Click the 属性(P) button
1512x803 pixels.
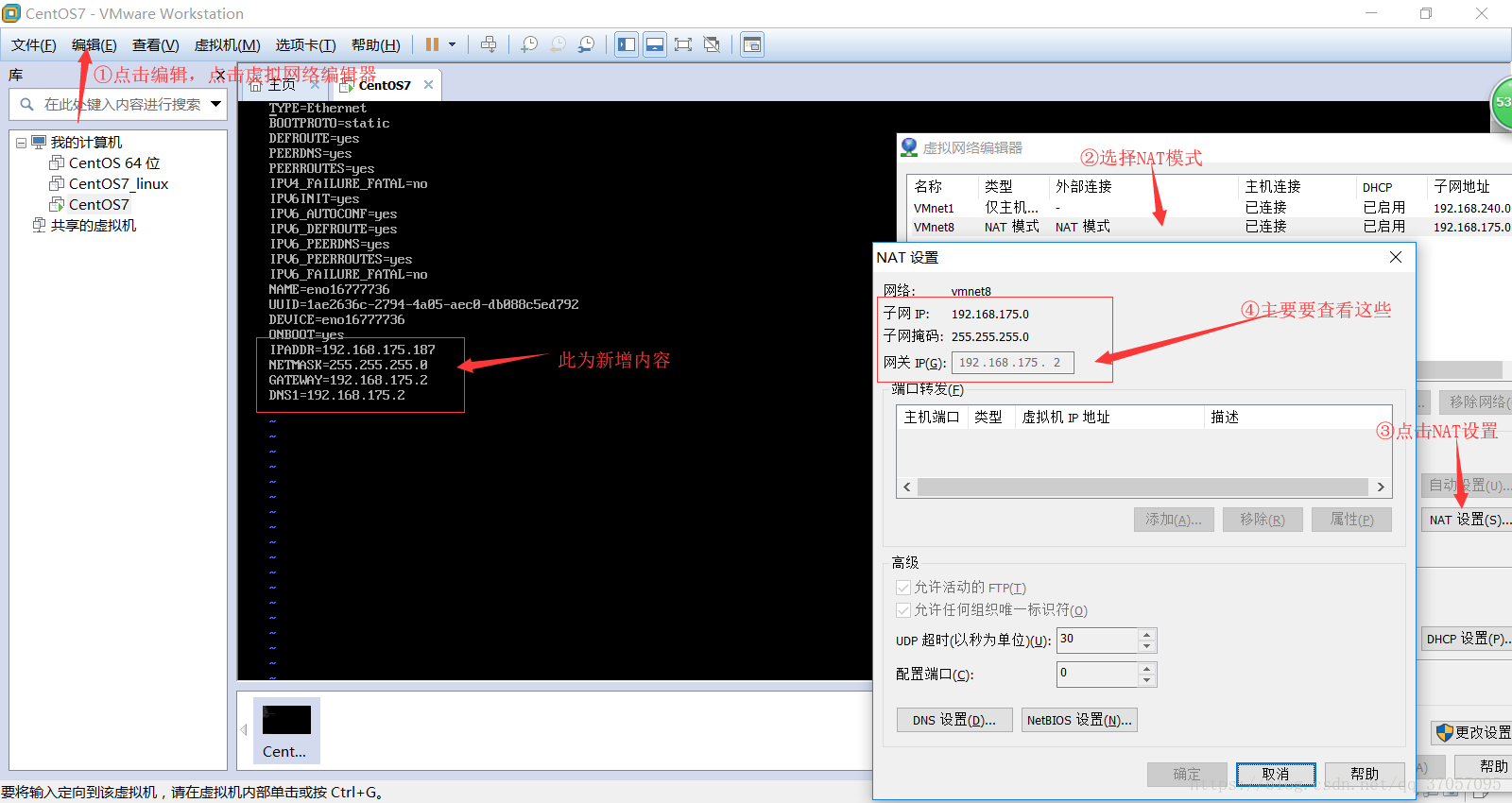[x=1351, y=520]
